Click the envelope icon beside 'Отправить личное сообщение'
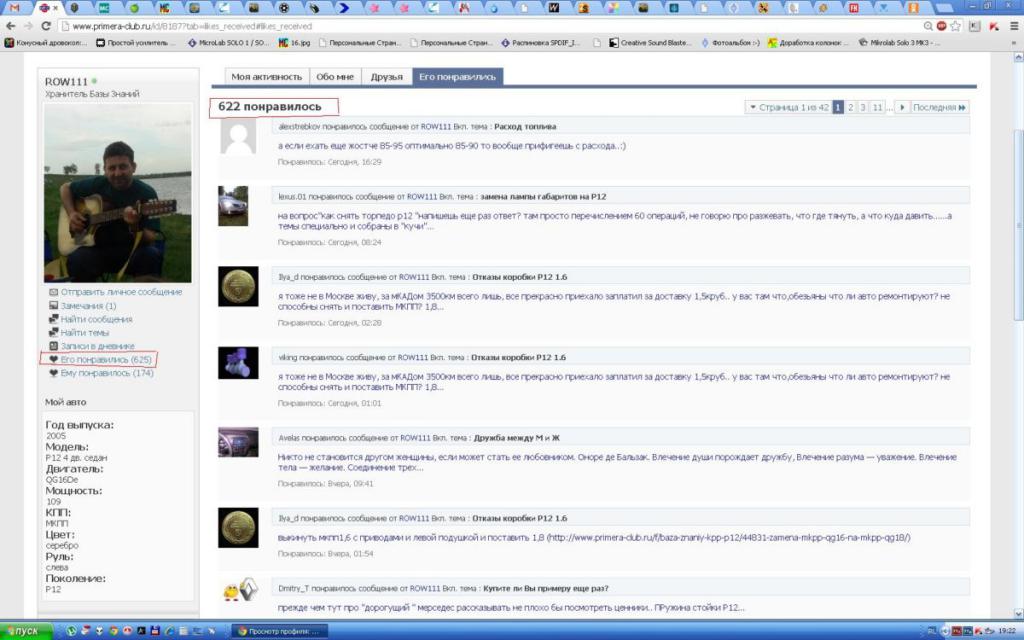The height and width of the screenshot is (640, 1024). click(54, 292)
